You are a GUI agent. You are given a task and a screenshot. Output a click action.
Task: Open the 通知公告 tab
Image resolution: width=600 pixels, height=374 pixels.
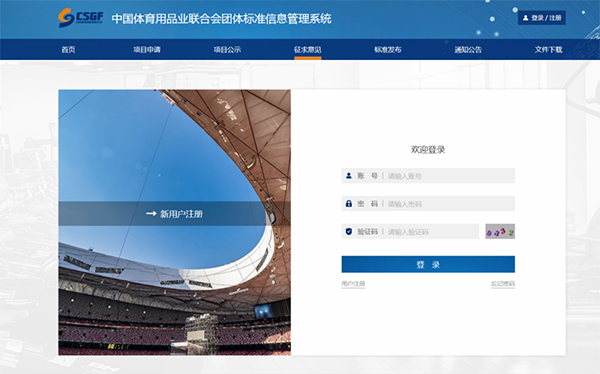pos(468,49)
